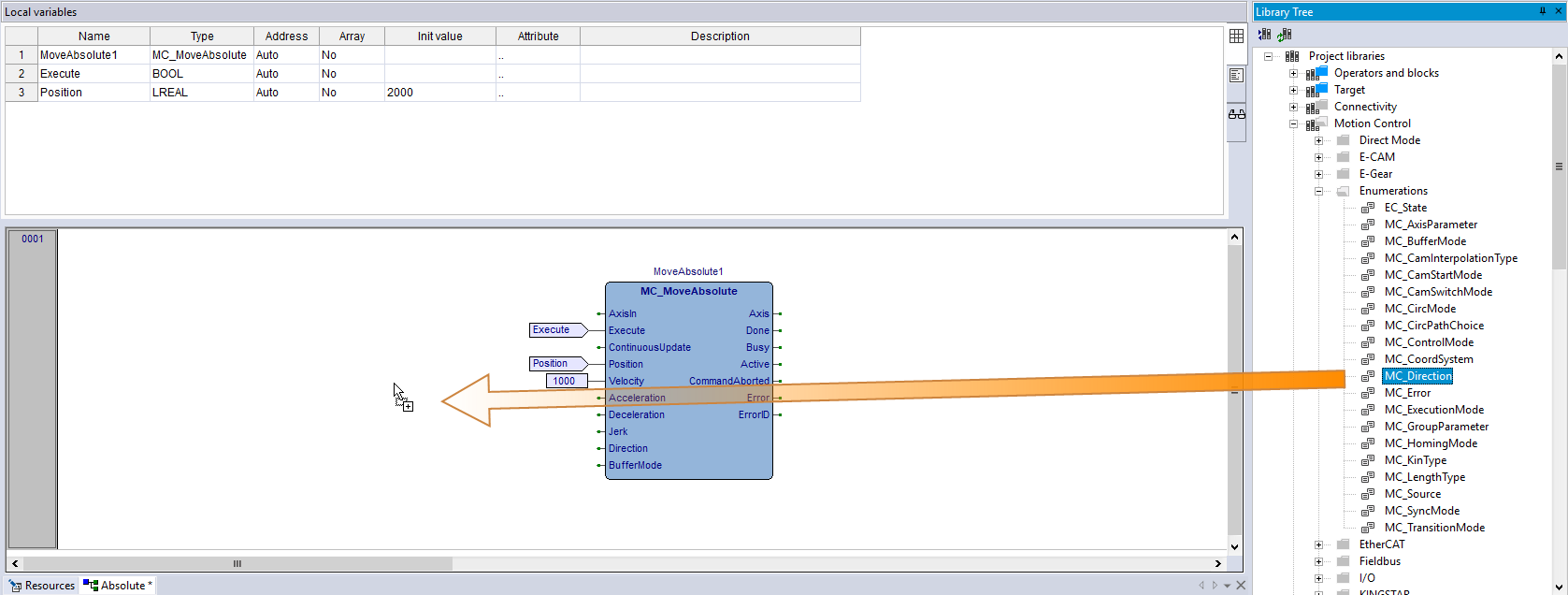1568x595 pixels.
Task: Open the text view icon on side strip
Action: pos(1236,75)
